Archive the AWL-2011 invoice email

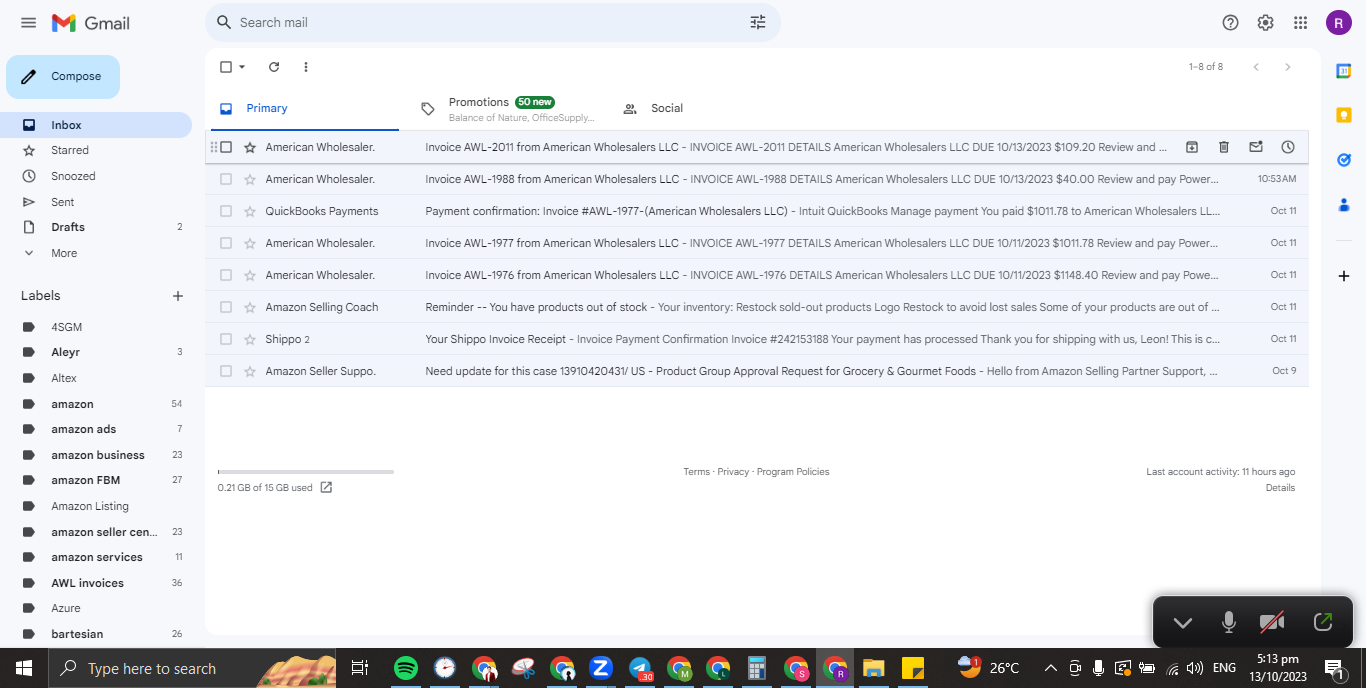coord(1192,147)
